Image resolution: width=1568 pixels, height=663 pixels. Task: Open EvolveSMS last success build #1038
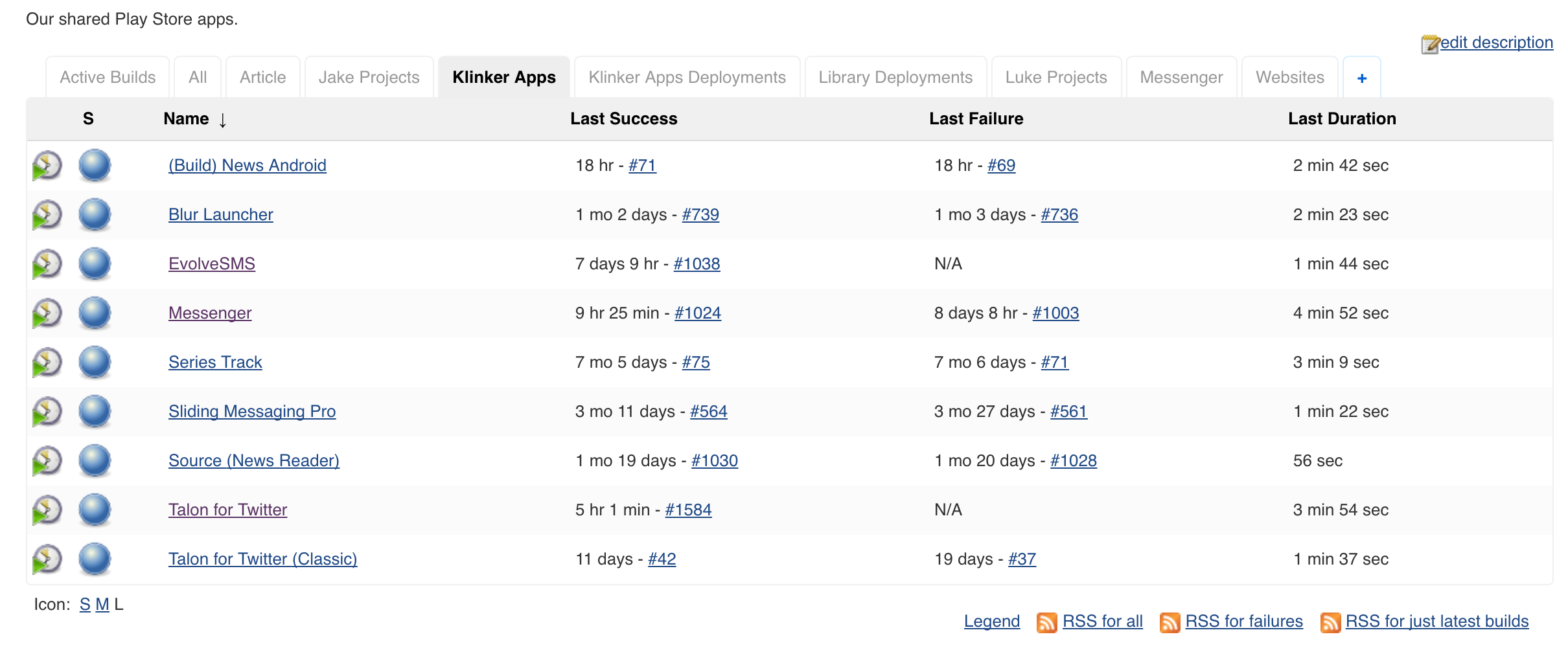tap(697, 264)
